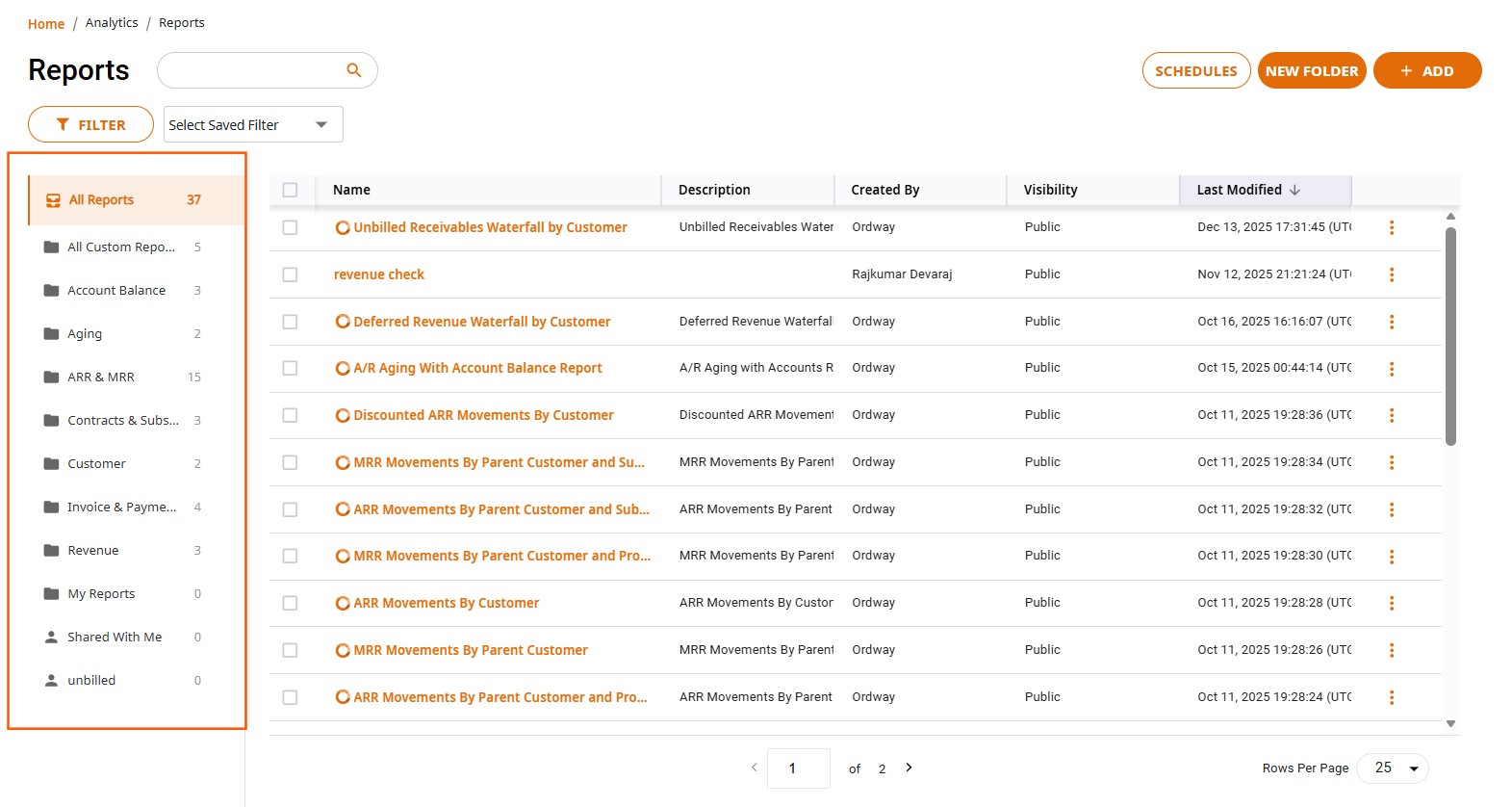Open kebab menu for ARR Movements By Customer
1512x807 pixels.
(x=1392, y=603)
